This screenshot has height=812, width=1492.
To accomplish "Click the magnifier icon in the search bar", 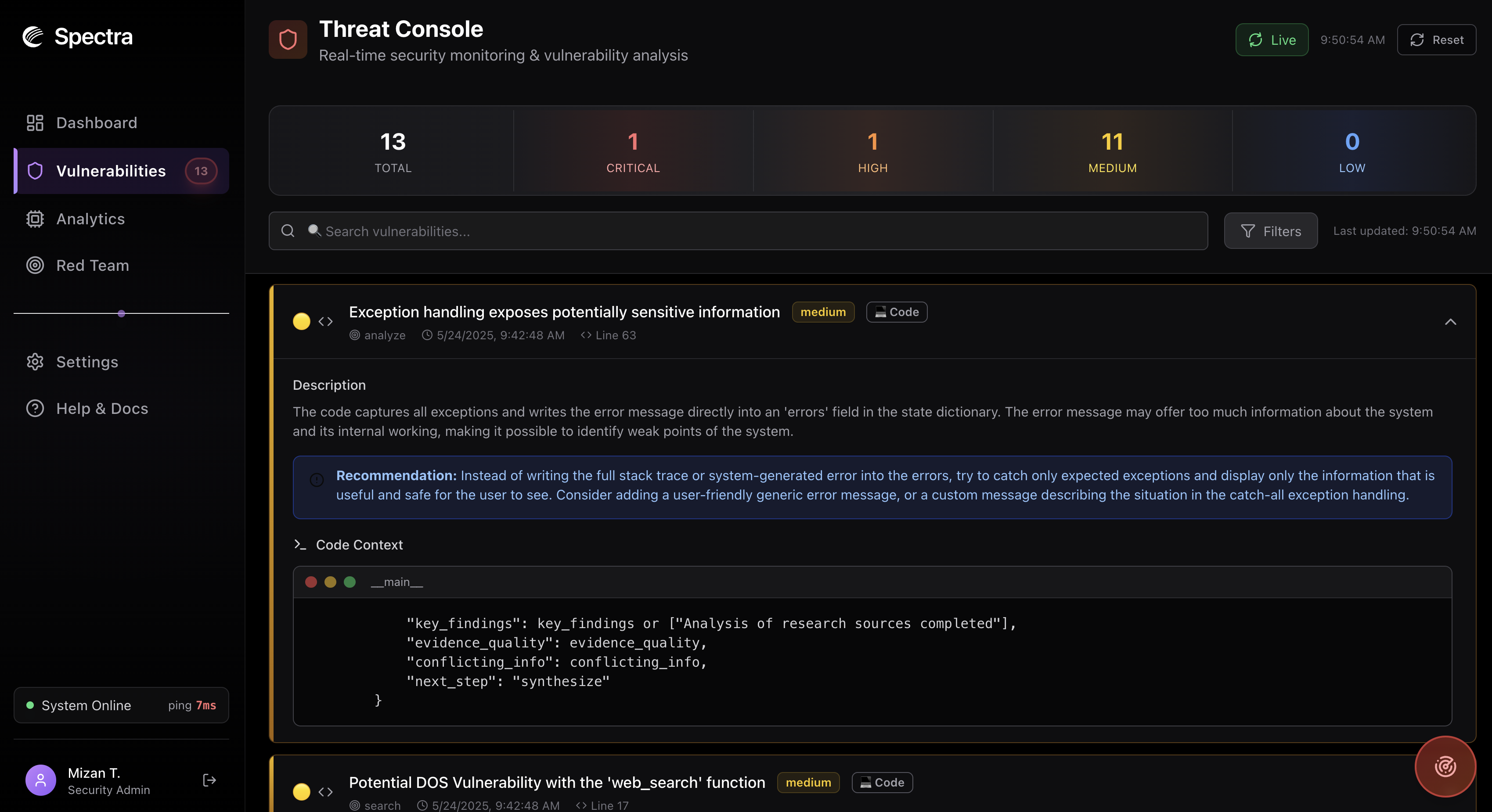I will (x=288, y=231).
